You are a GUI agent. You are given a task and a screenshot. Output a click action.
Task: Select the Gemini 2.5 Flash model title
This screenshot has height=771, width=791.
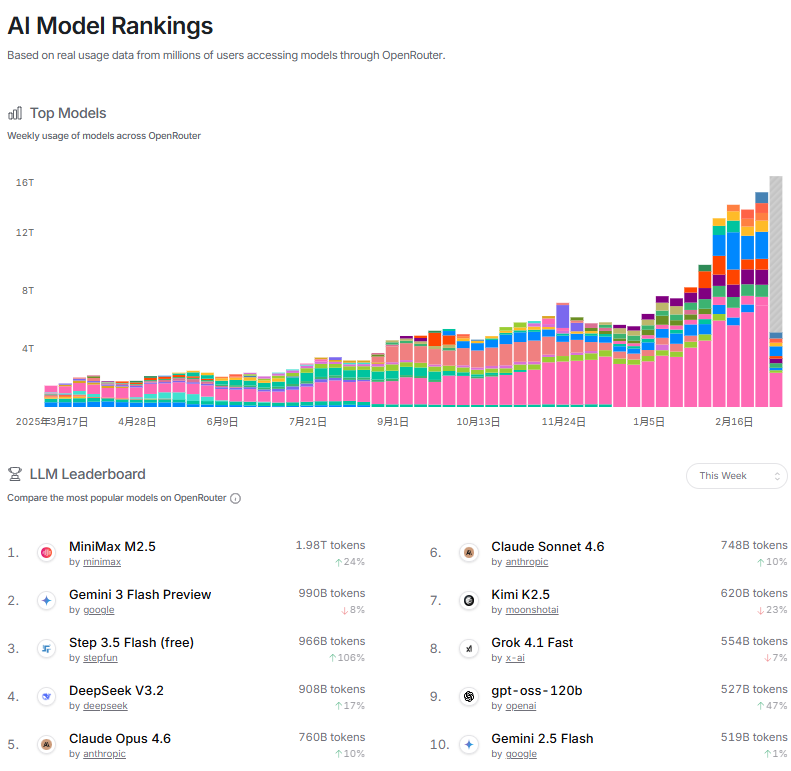click(x=542, y=738)
